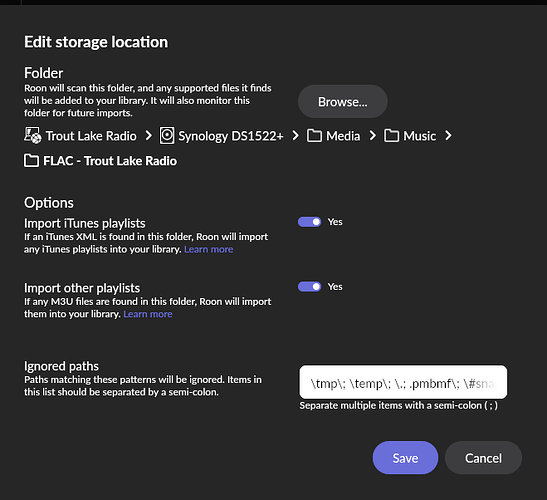The image size is (547, 500).
Task: Select the Media breadcrumb label
Action: click(343, 136)
